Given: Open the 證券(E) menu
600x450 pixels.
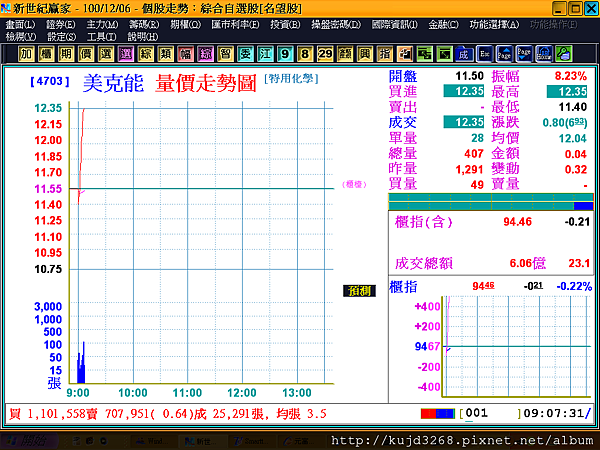Looking at the screenshot, I should click(61, 24).
